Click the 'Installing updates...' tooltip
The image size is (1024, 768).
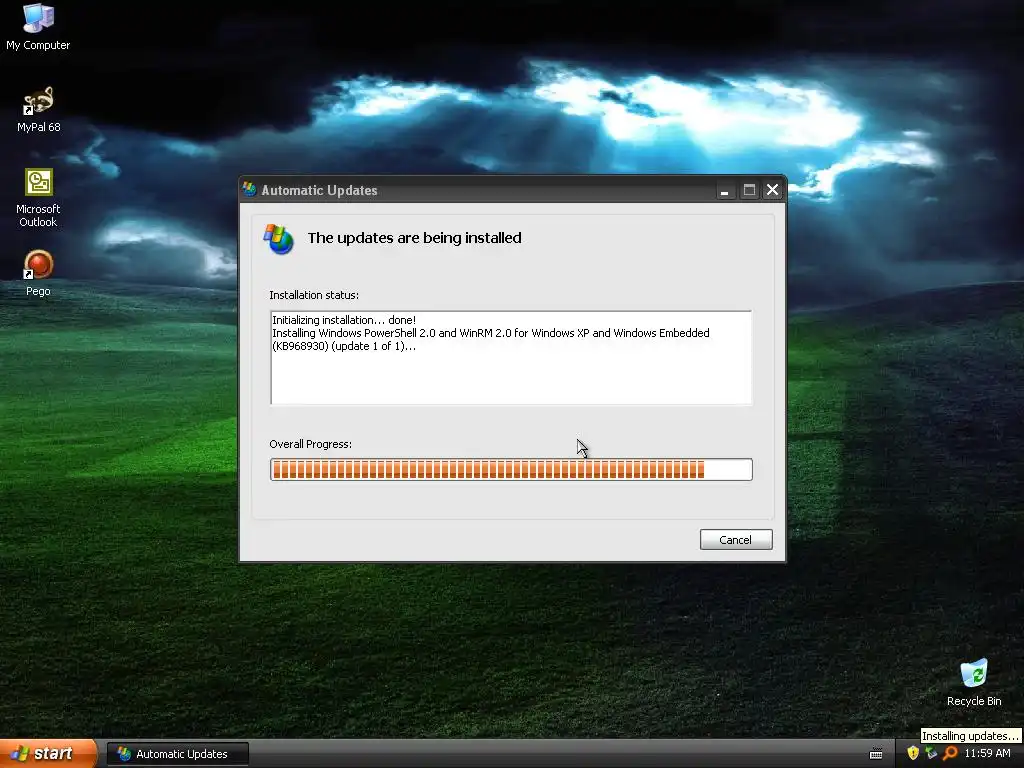point(970,735)
